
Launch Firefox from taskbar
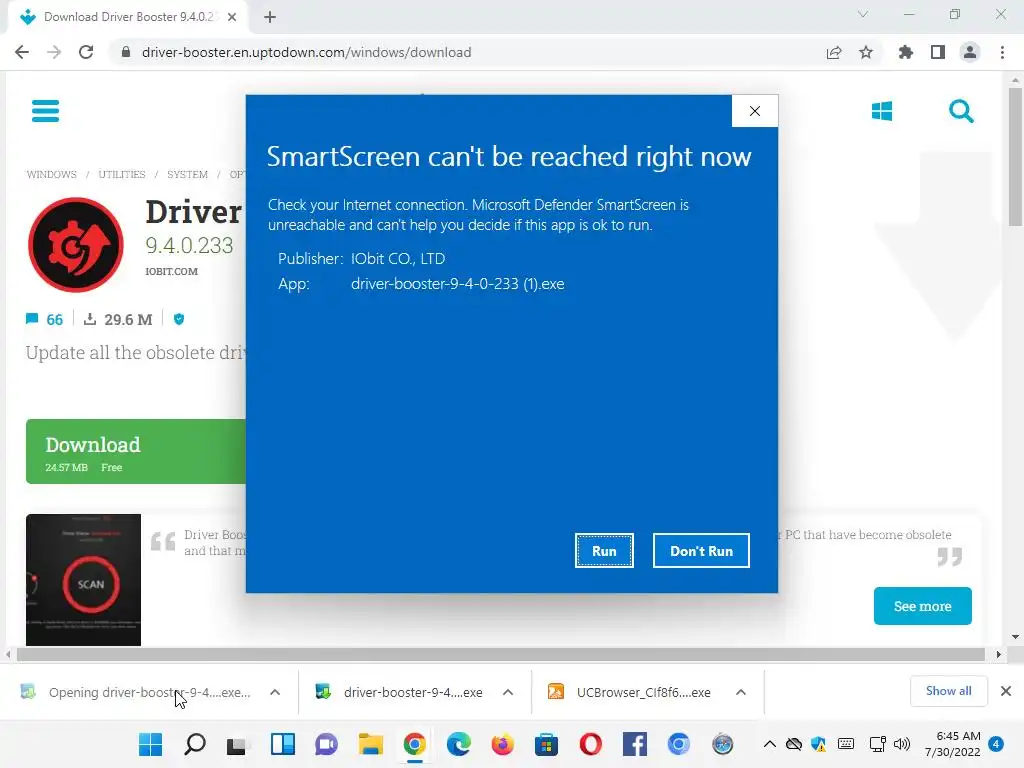click(x=502, y=744)
